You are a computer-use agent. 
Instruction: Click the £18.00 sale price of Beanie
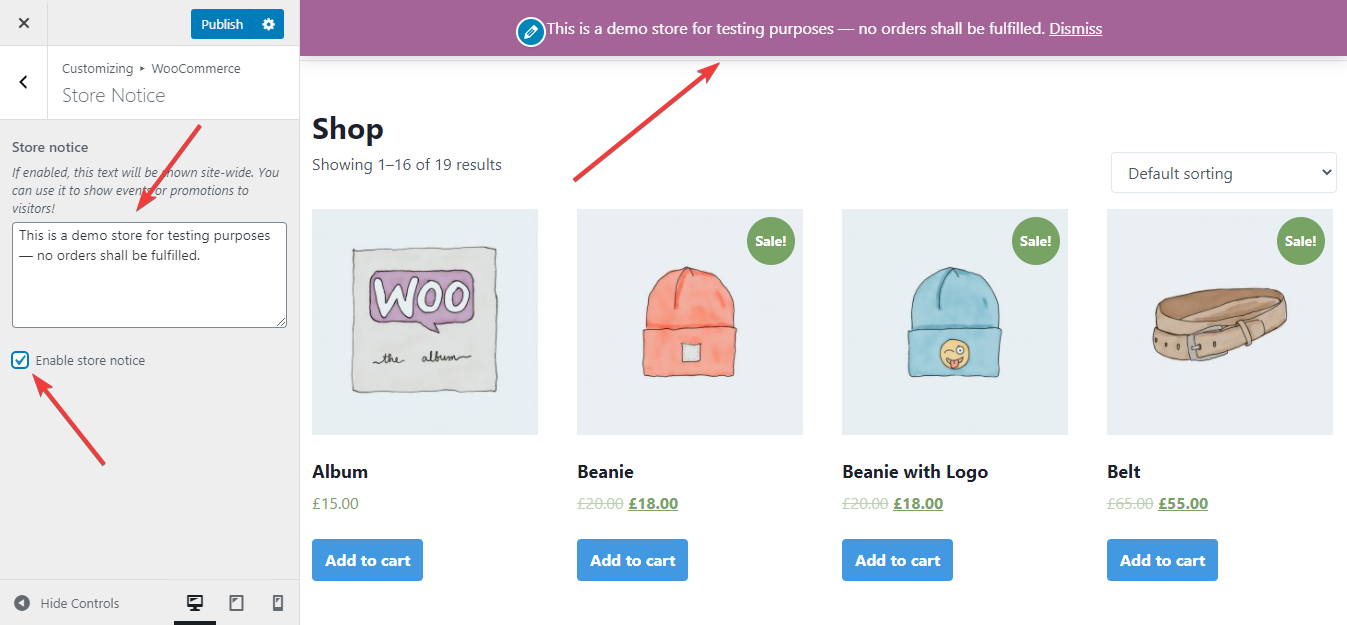653,503
